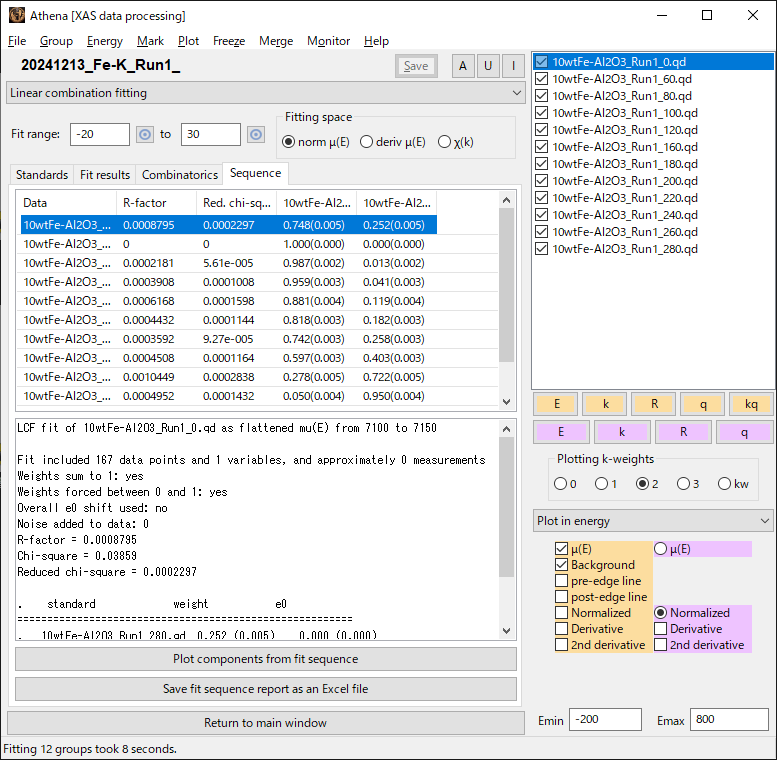Enable post-edge line plotting
This screenshot has height=760, width=777.
[561, 597]
